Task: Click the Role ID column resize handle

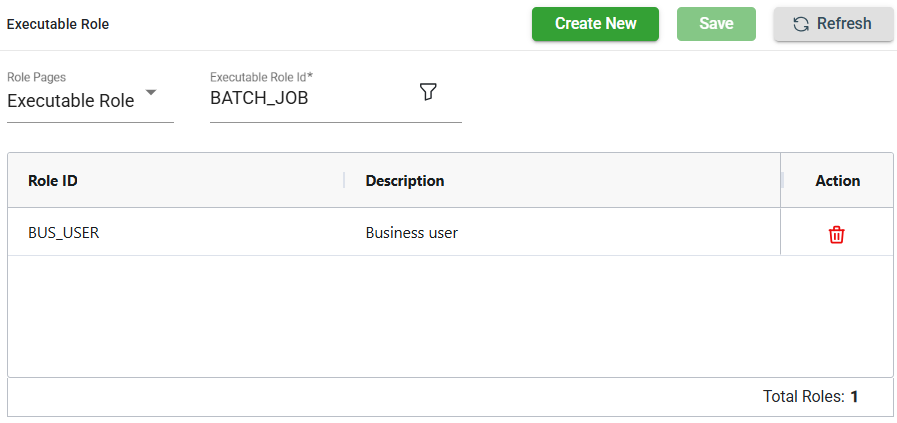Action: (x=344, y=181)
